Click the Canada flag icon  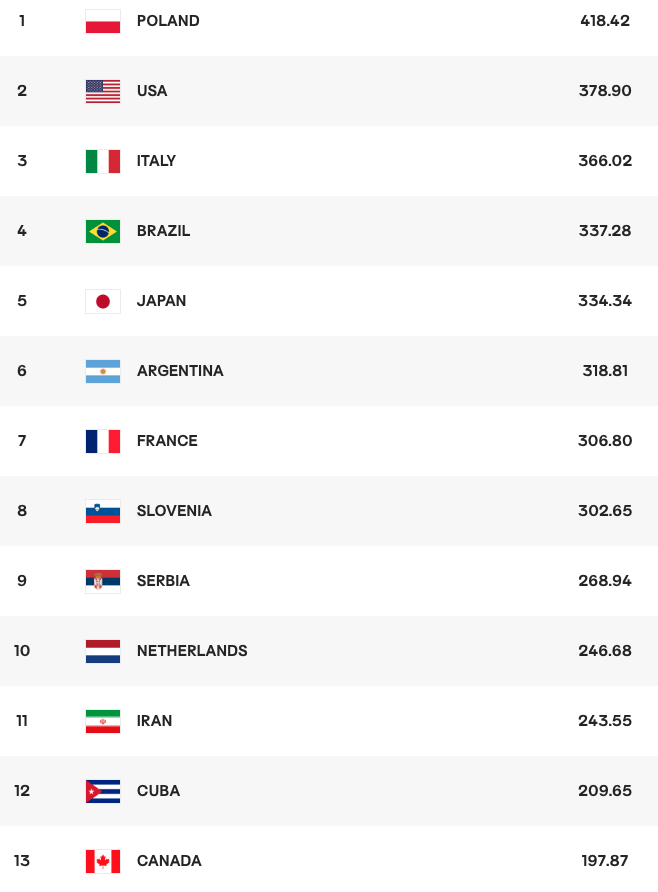click(x=103, y=861)
